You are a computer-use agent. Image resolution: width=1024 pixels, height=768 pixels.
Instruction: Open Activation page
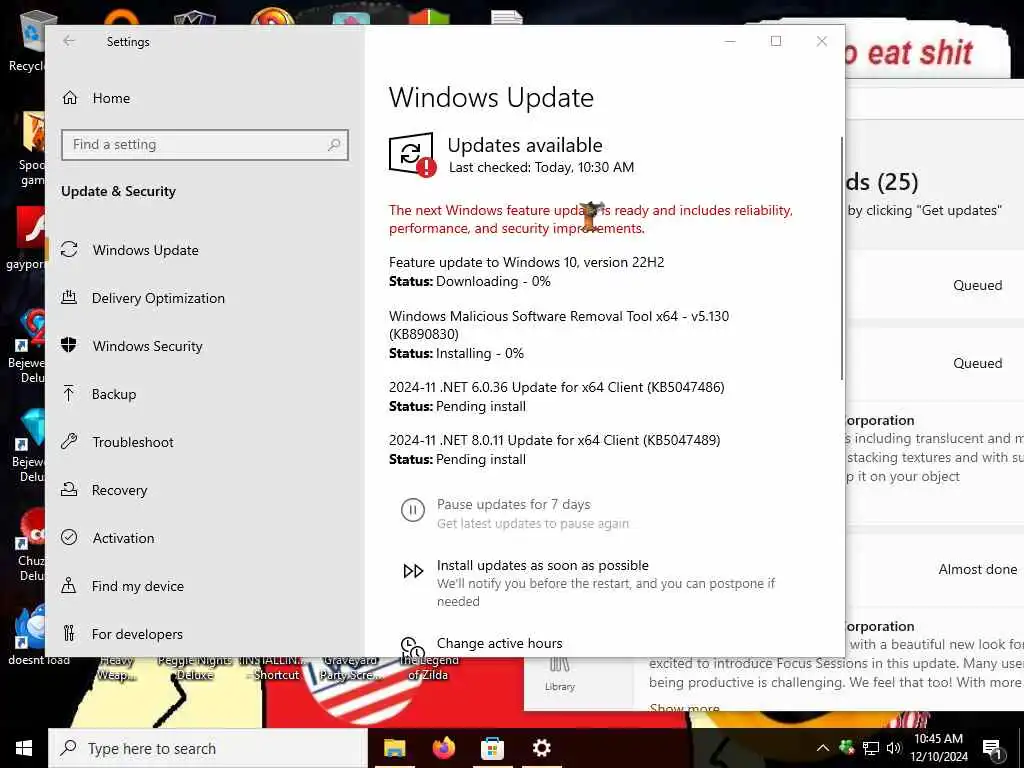(x=123, y=538)
